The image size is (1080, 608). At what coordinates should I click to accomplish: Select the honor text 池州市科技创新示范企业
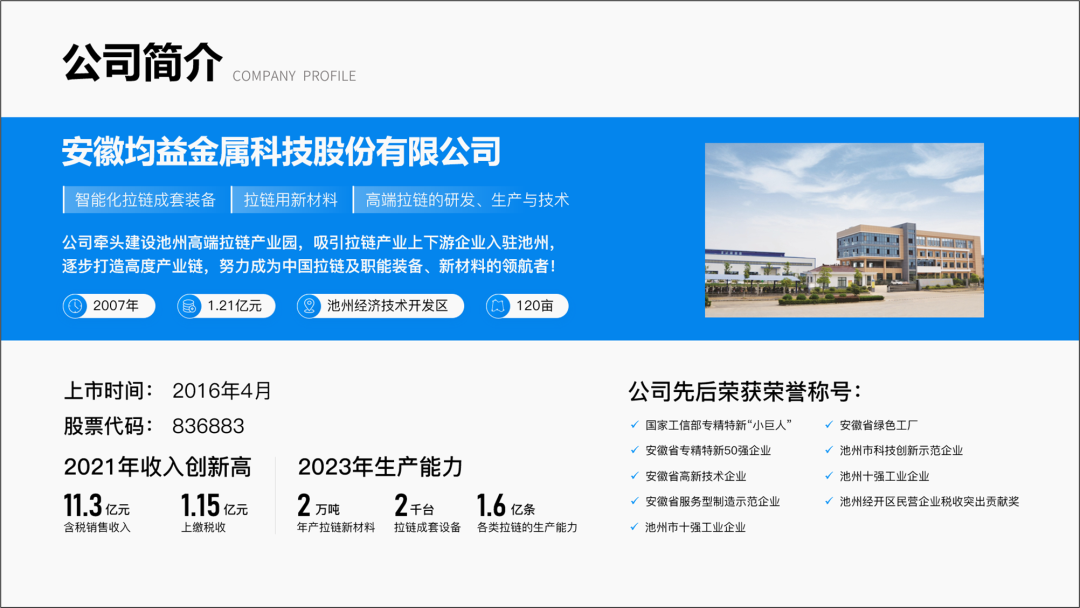pyautogui.click(x=901, y=450)
